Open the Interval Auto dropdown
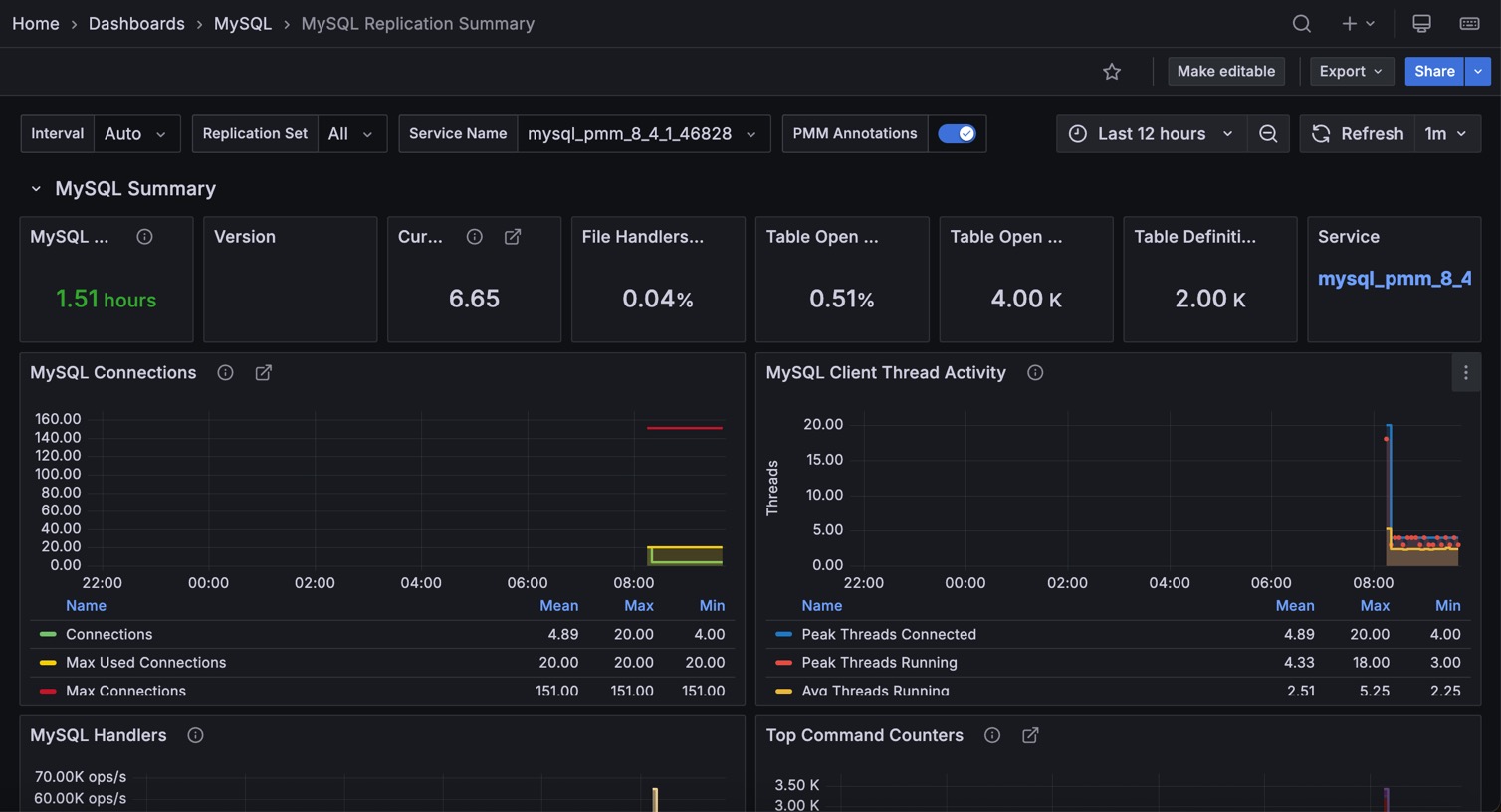 pyautogui.click(x=136, y=134)
